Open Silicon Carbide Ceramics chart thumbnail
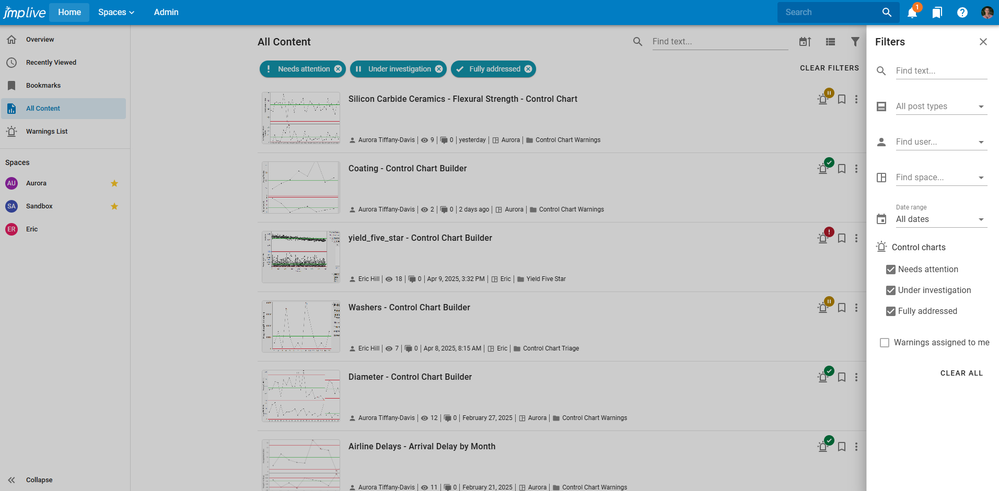Viewport: 999px width, 491px height. point(301,118)
